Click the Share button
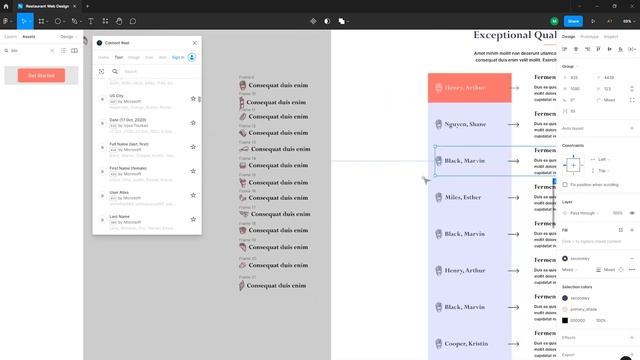Screen dimensions: 640x360 pyautogui.click(x=573, y=21)
